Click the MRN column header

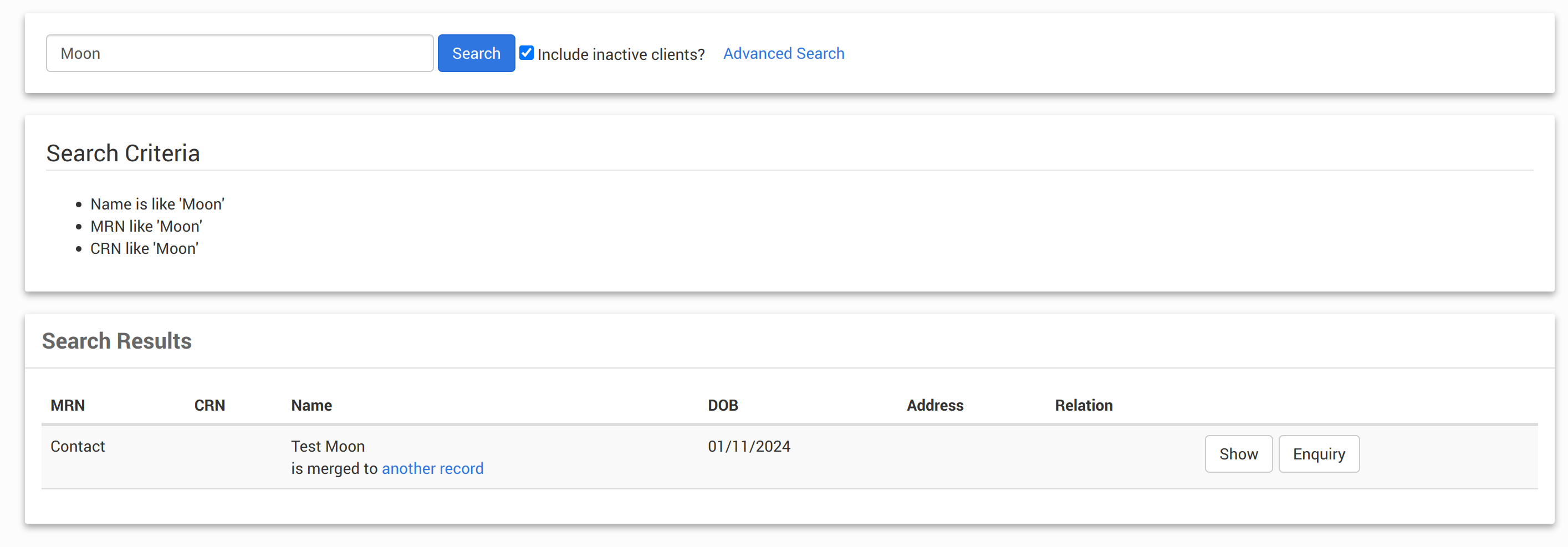coord(68,405)
